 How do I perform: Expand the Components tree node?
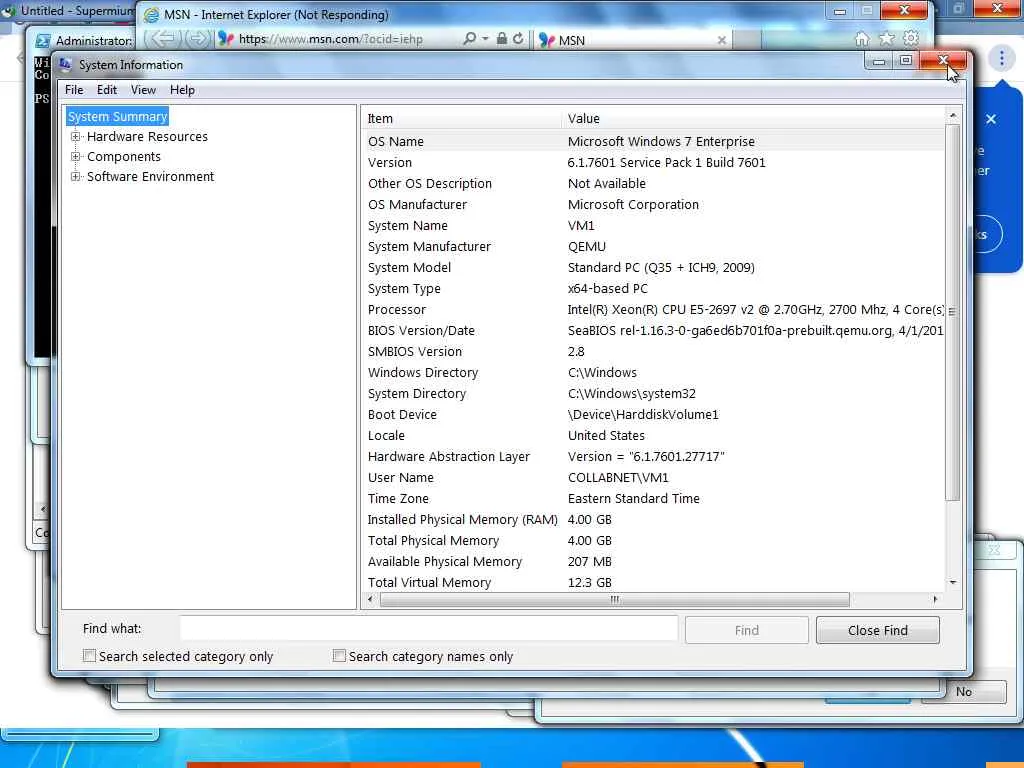pos(76,157)
